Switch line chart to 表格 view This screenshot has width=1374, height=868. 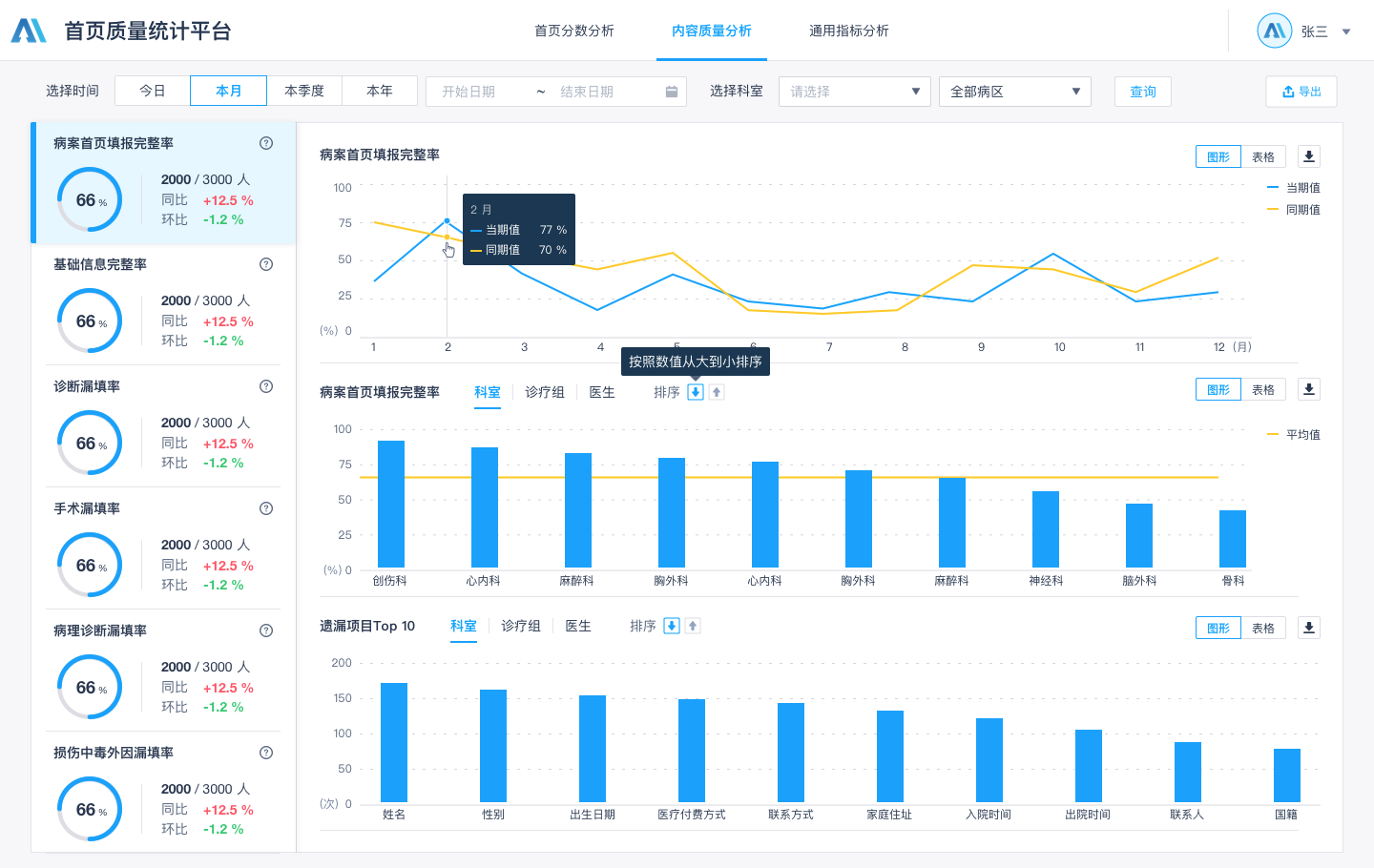(x=1263, y=156)
